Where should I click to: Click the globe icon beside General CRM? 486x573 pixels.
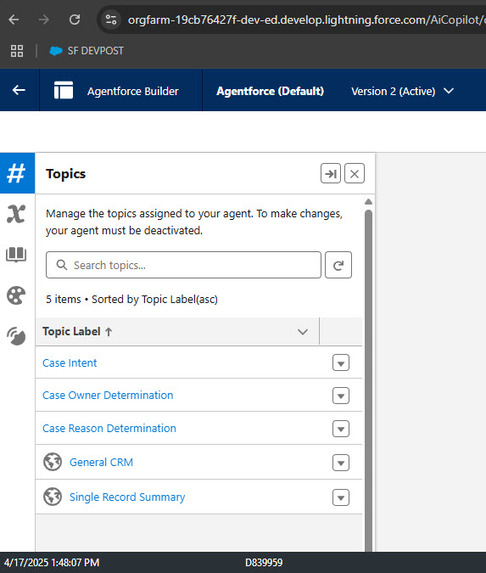tap(53, 462)
